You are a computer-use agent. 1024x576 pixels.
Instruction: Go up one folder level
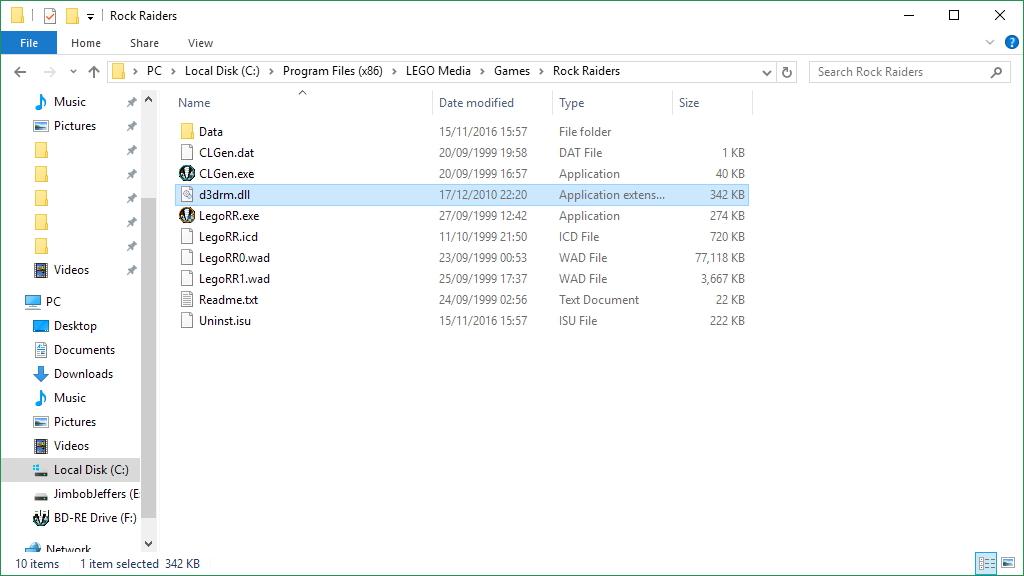(x=94, y=72)
